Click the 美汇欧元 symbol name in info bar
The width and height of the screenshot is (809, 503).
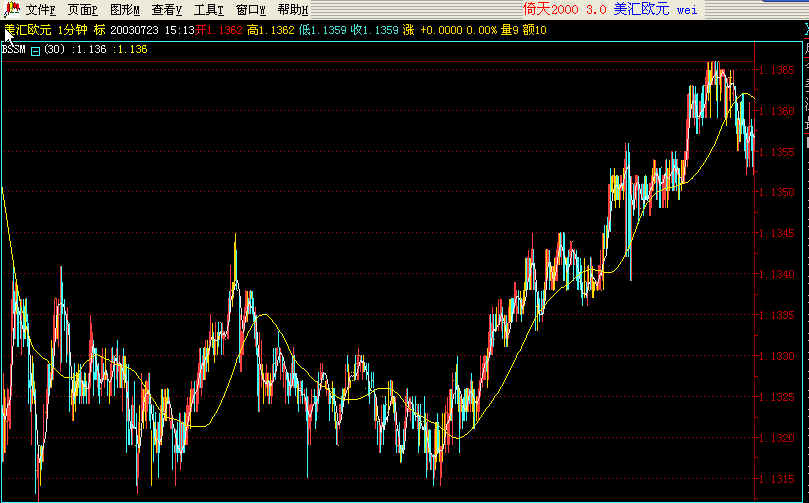[28, 30]
